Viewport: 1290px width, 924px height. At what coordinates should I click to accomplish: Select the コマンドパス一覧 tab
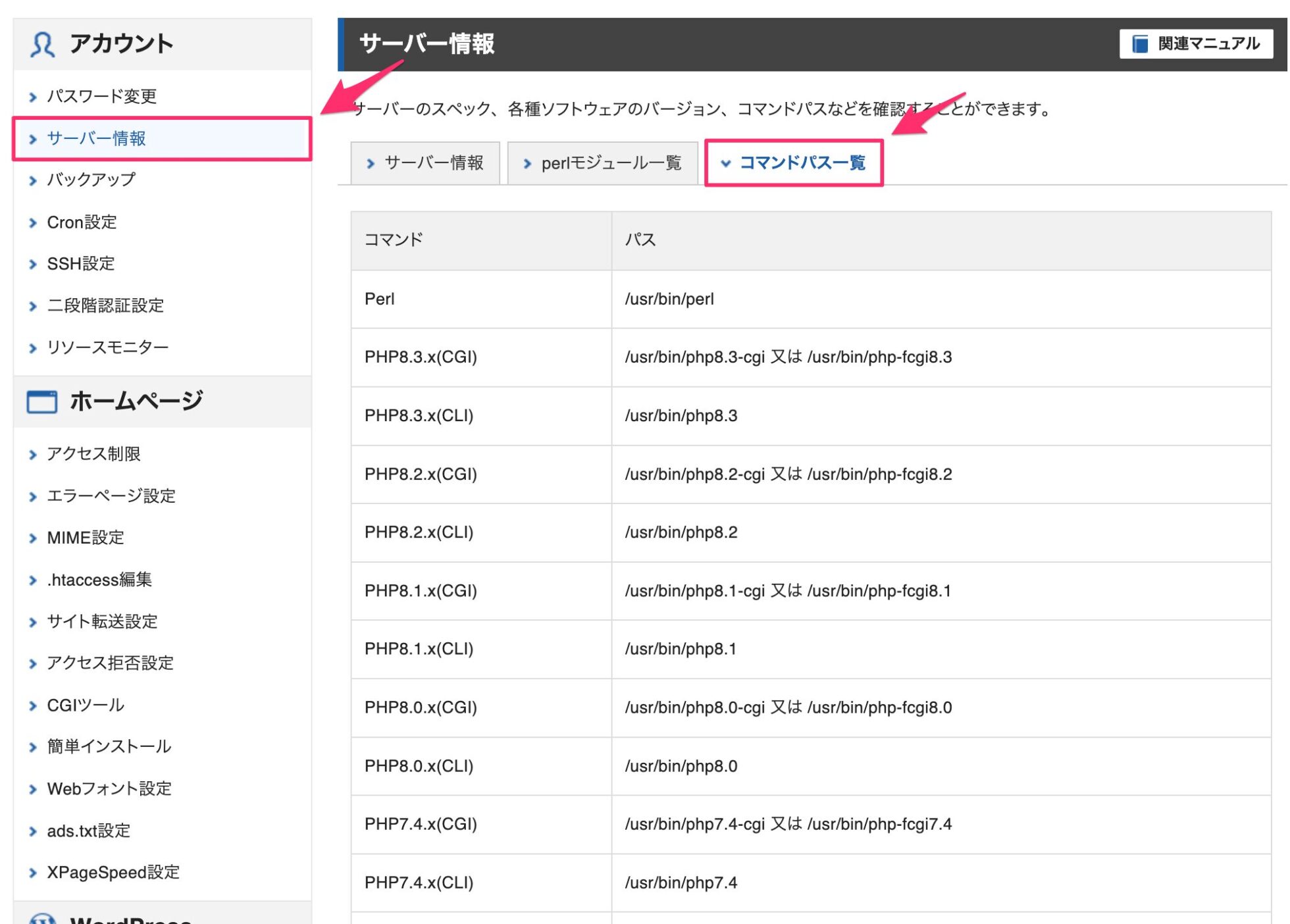click(x=794, y=163)
